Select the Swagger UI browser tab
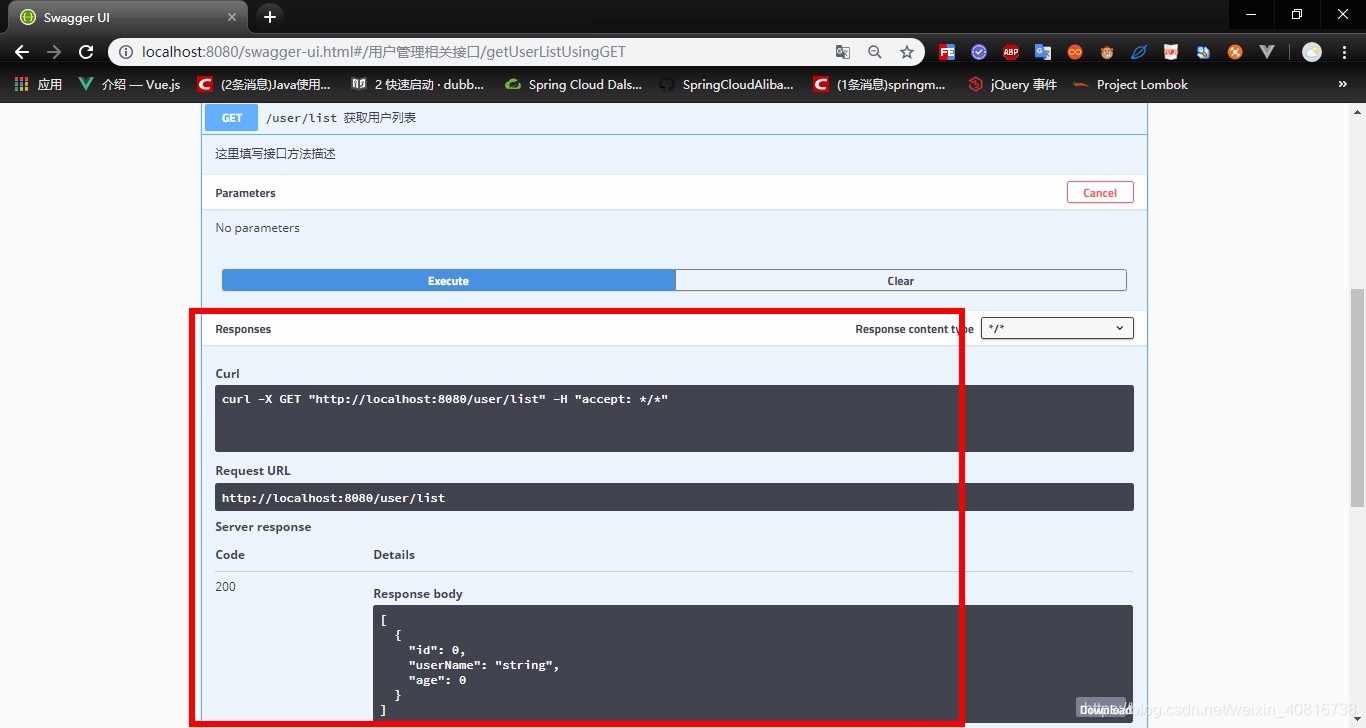 tap(128, 18)
